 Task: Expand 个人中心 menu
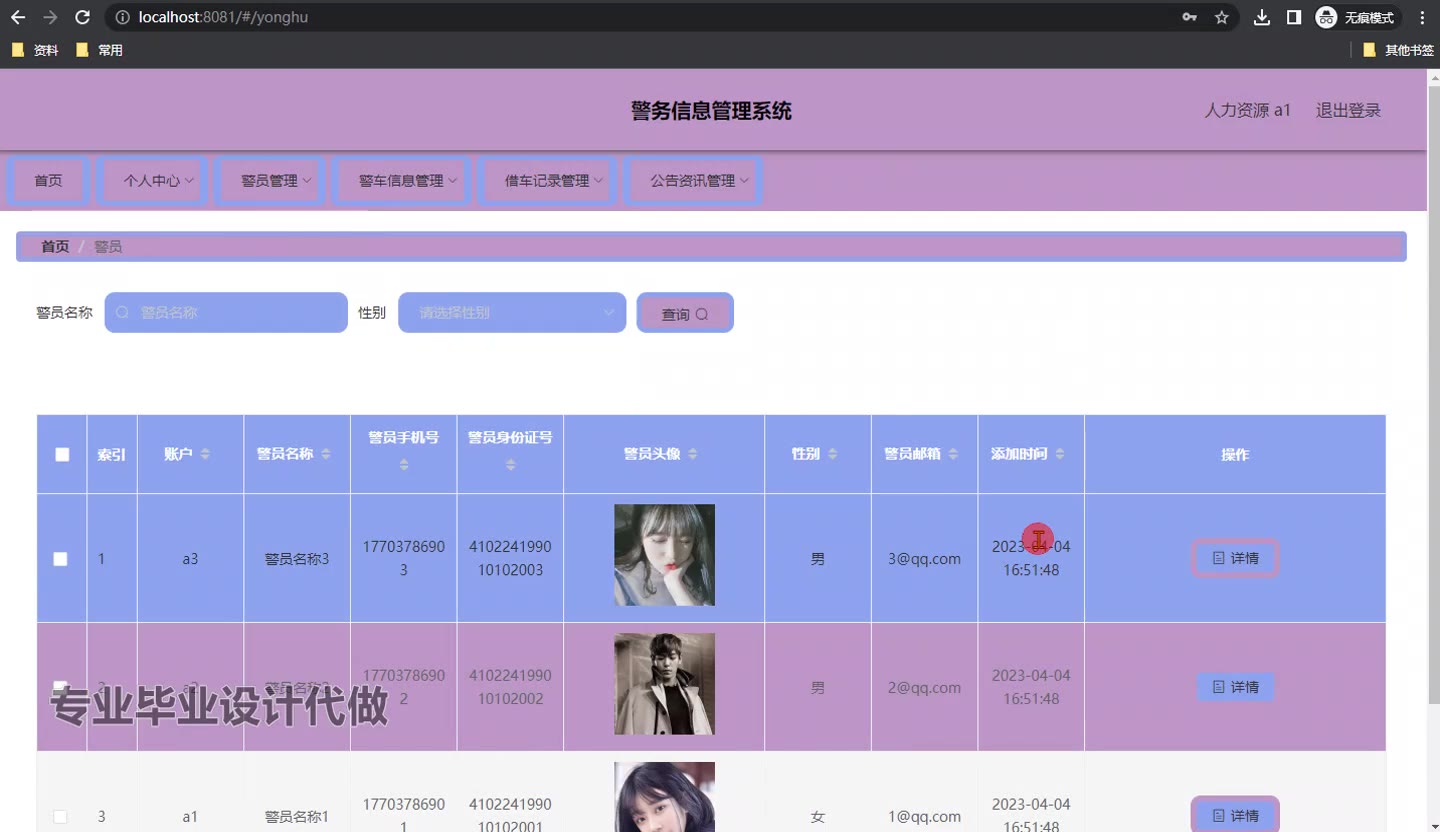[154, 181]
